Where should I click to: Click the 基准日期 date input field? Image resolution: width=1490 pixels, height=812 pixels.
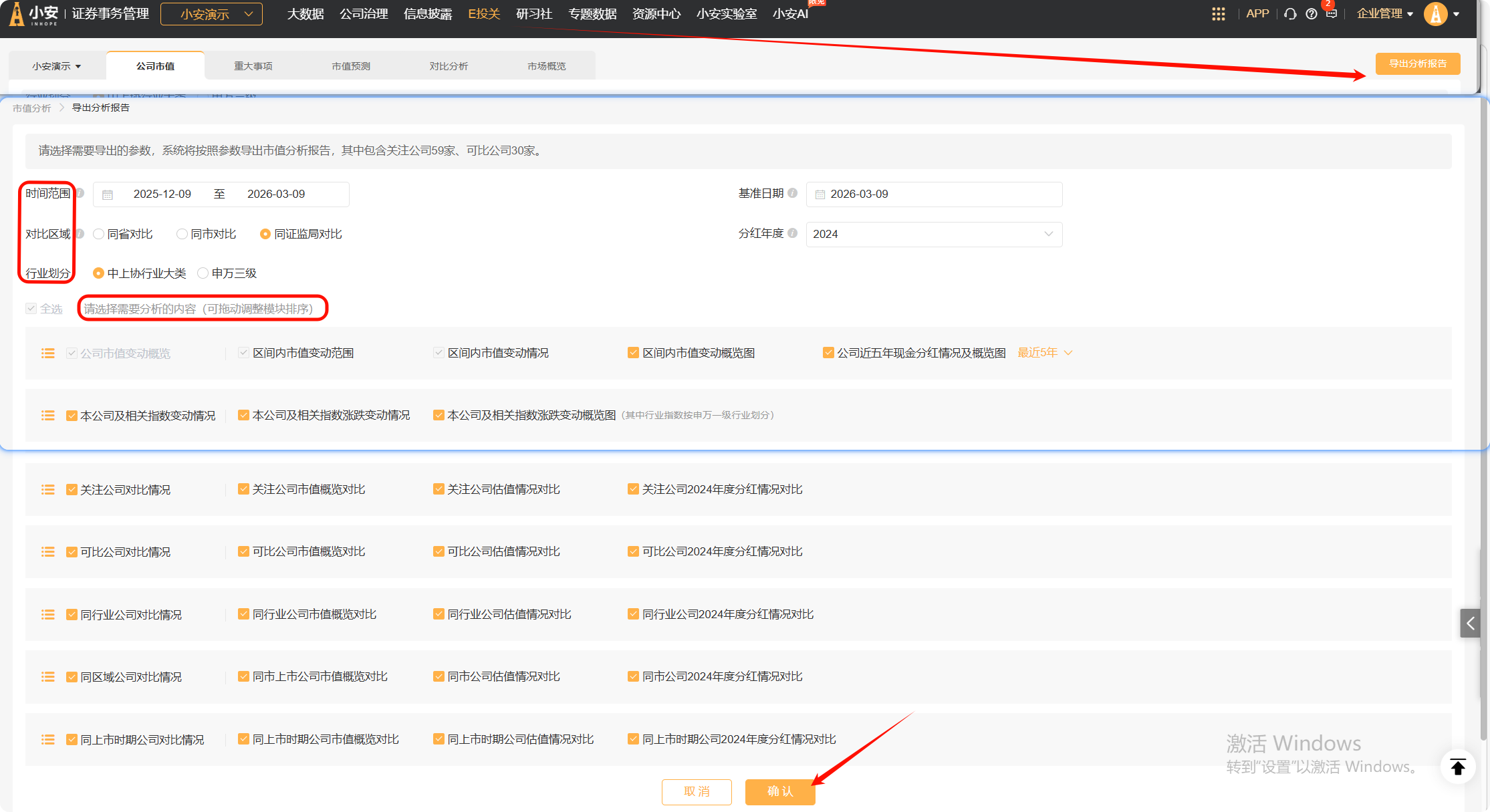pyautogui.click(x=933, y=194)
